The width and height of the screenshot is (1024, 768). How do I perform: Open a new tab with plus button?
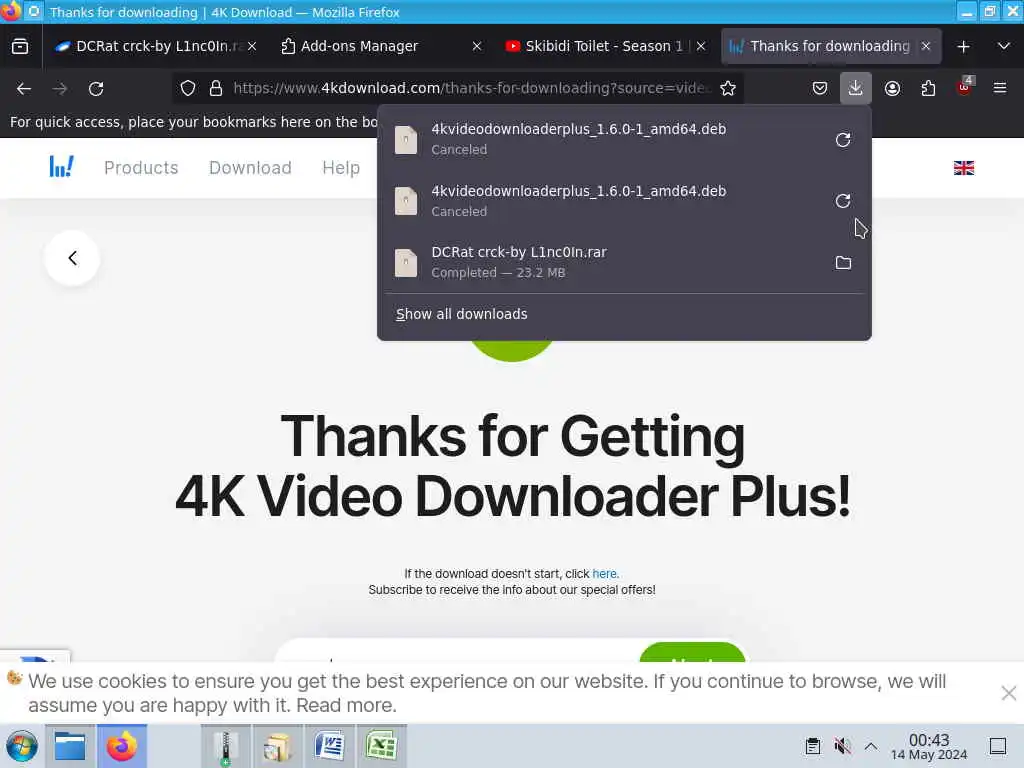pyautogui.click(x=963, y=46)
